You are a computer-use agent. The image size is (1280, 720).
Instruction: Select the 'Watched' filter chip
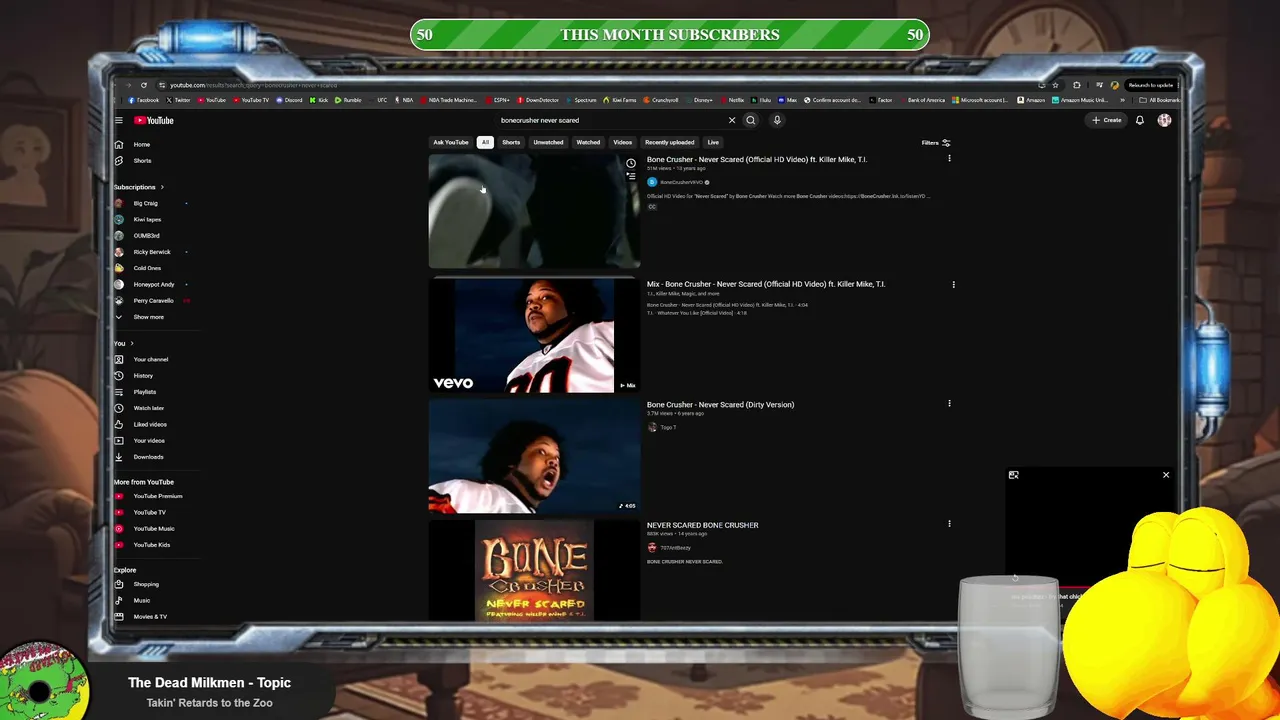pyautogui.click(x=588, y=142)
